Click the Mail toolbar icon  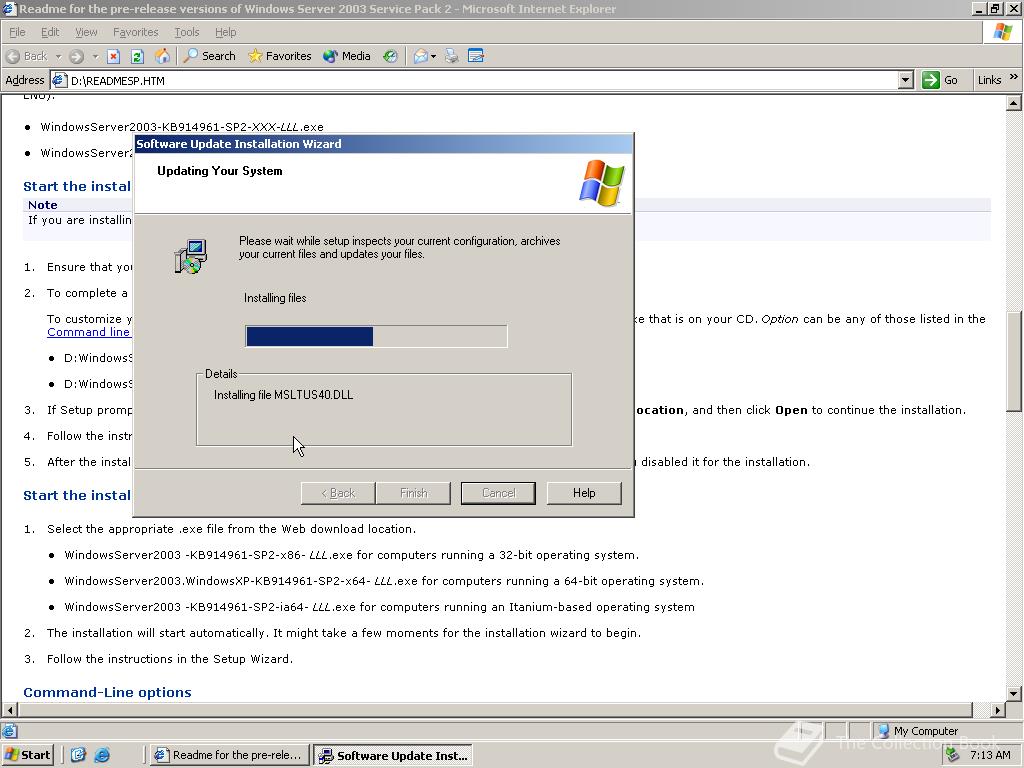(421, 56)
